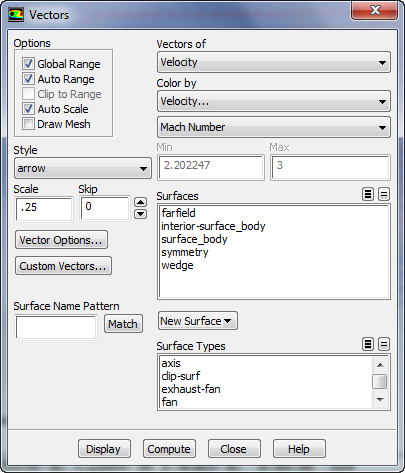Uncheck the Global Range option

pyautogui.click(x=28, y=63)
